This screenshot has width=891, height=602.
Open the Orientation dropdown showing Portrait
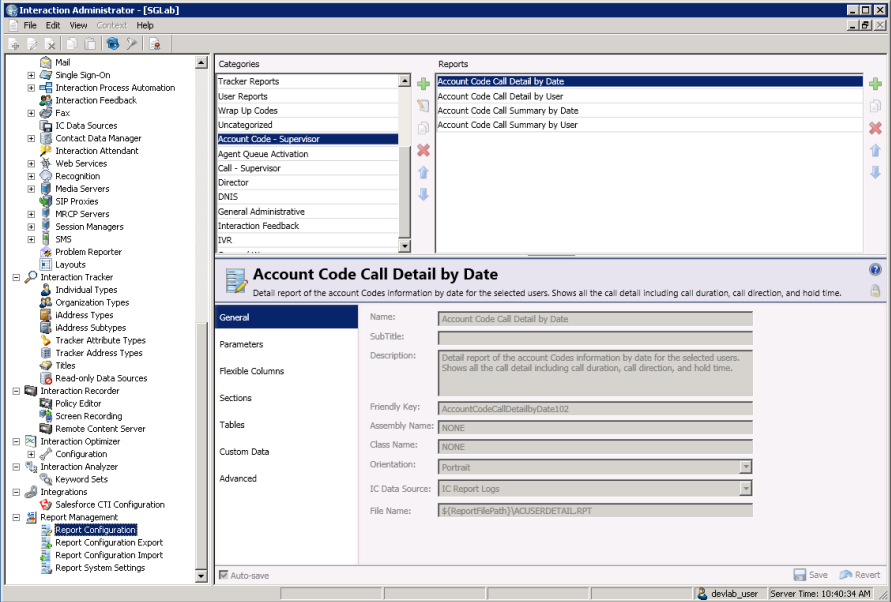(x=746, y=467)
